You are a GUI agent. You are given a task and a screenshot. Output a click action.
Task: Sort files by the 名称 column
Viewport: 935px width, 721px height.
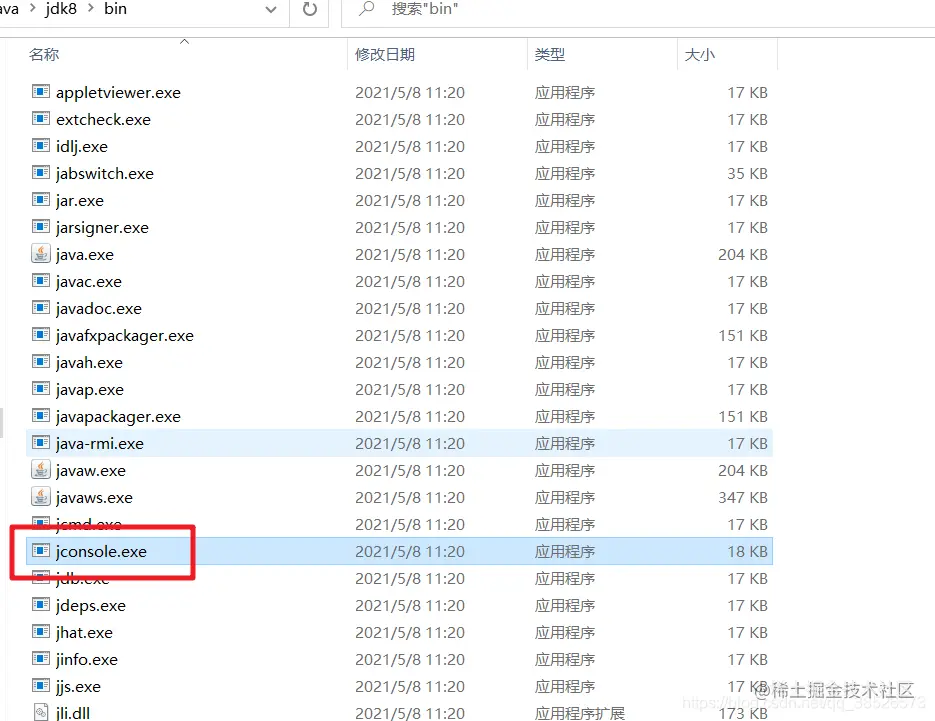44,55
